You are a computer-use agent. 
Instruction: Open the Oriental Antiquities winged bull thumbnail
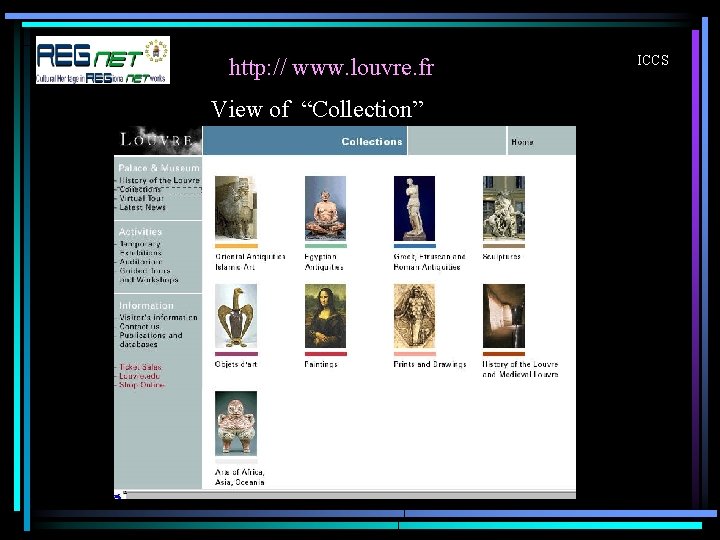pyautogui.click(x=236, y=208)
